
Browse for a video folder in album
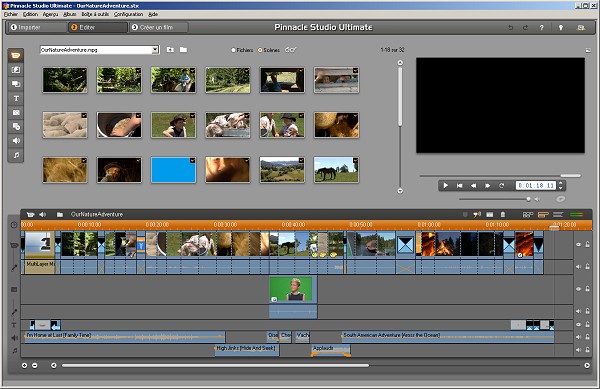click(x=184, y=50)
